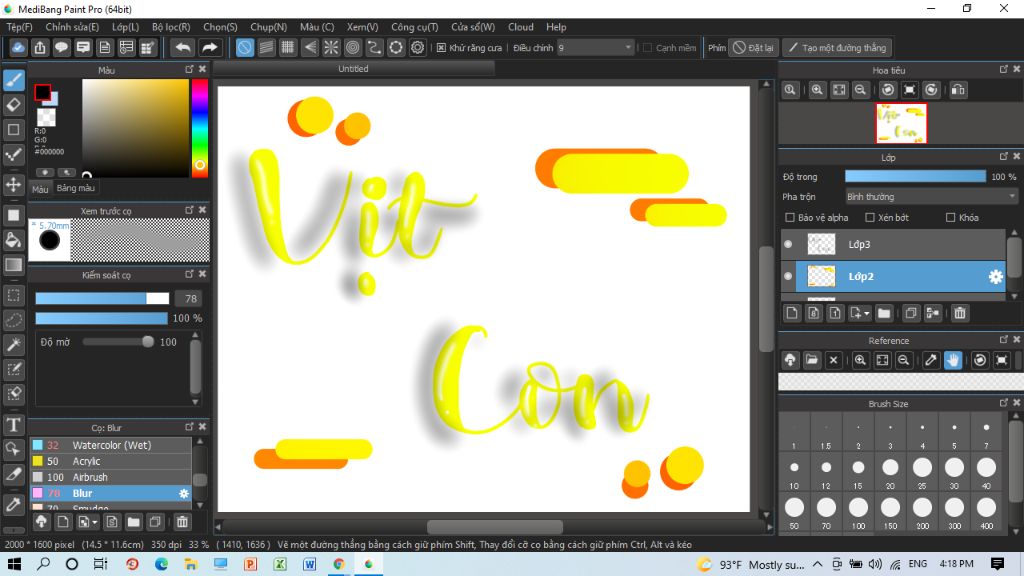The image size is (1024, 576).
Task: Click Tạo một đường thẳng button
Action: pyautogui.click(x=837, y=48)
